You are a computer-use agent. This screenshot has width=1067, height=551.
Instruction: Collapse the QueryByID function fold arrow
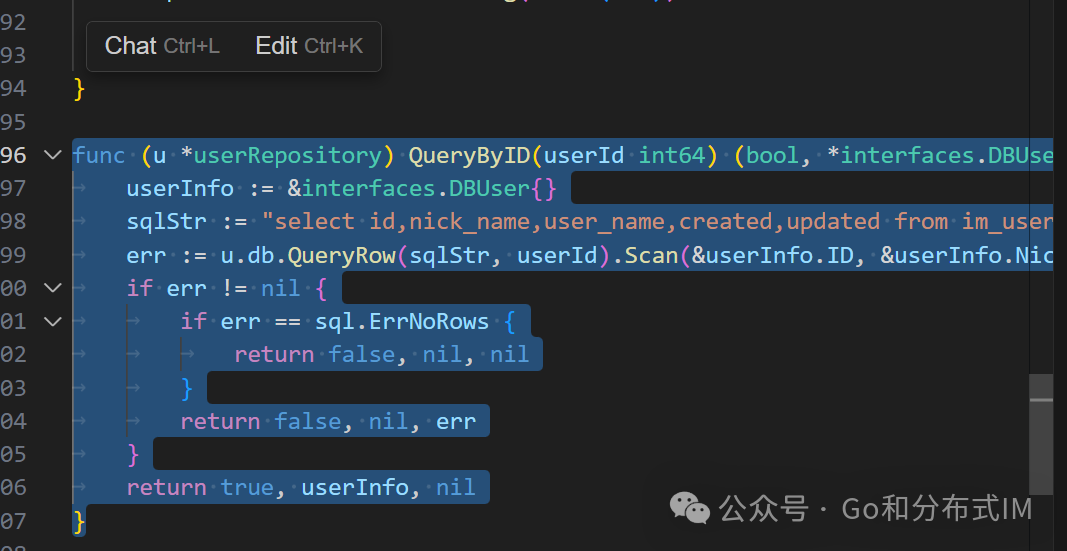click(53, 155)
